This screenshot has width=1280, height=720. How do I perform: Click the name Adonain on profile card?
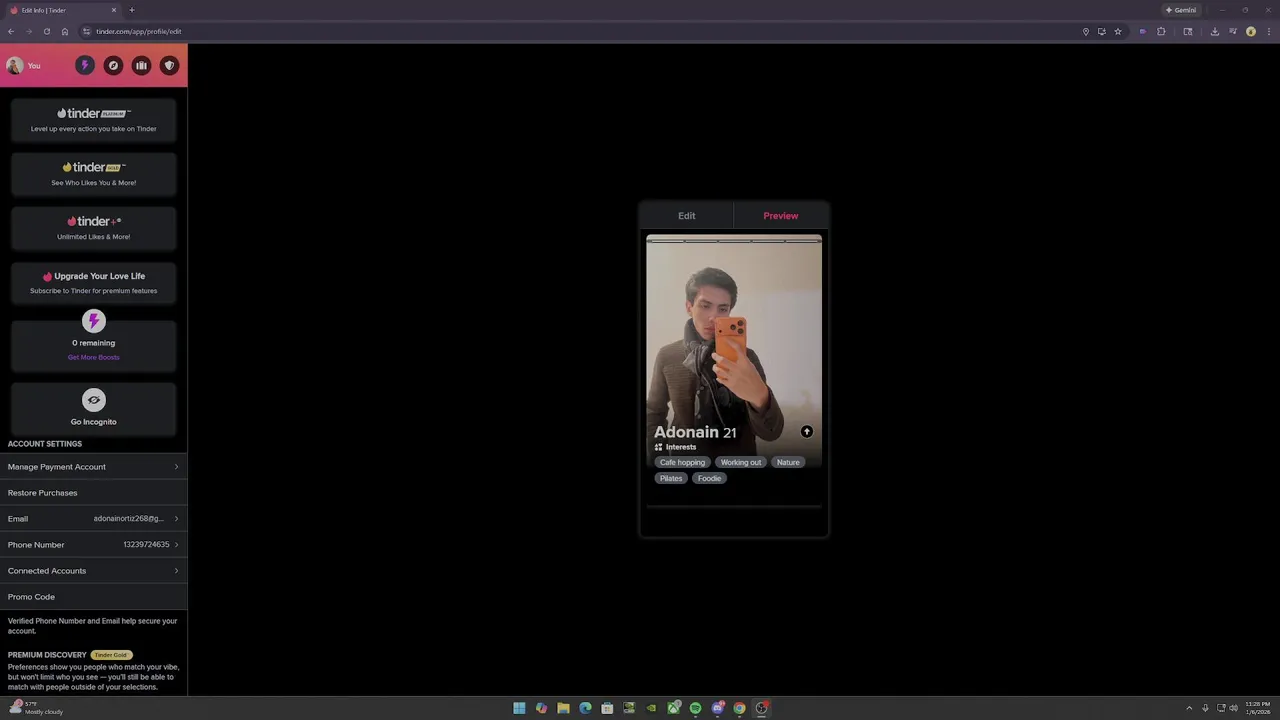click(x=687, y=432)
